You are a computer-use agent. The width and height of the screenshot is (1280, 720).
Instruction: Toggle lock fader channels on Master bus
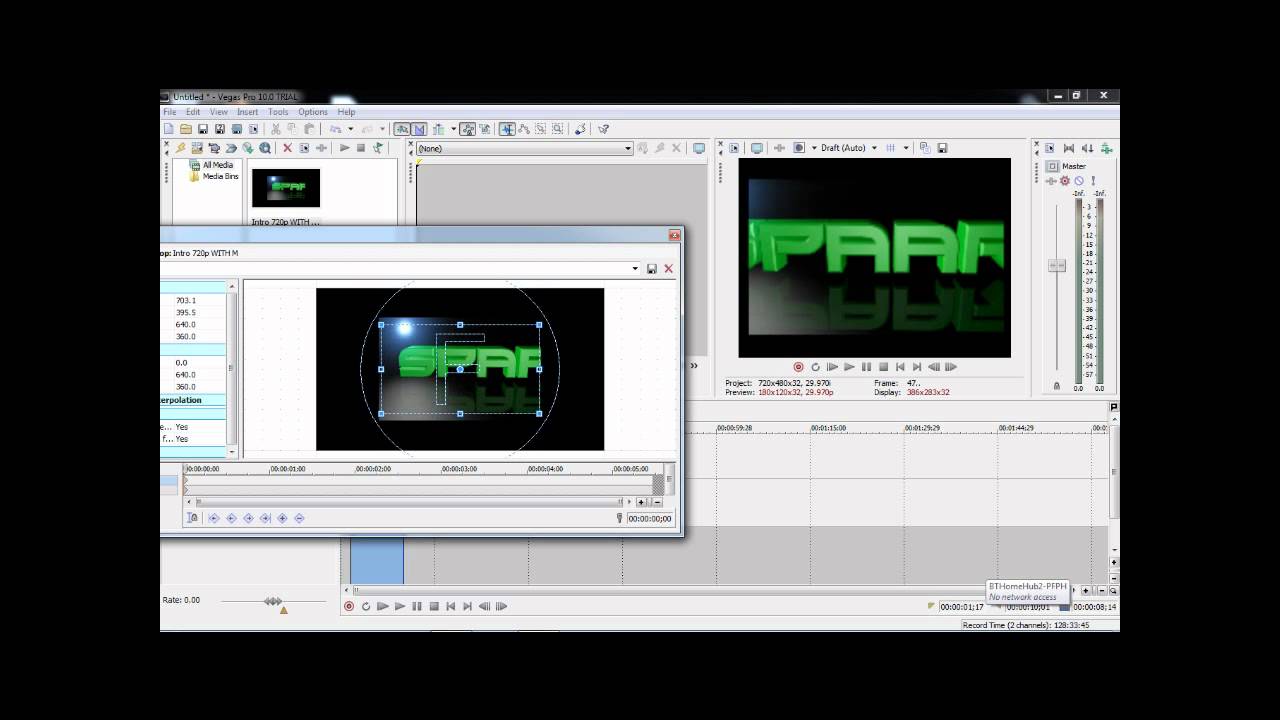[1056, 386]
